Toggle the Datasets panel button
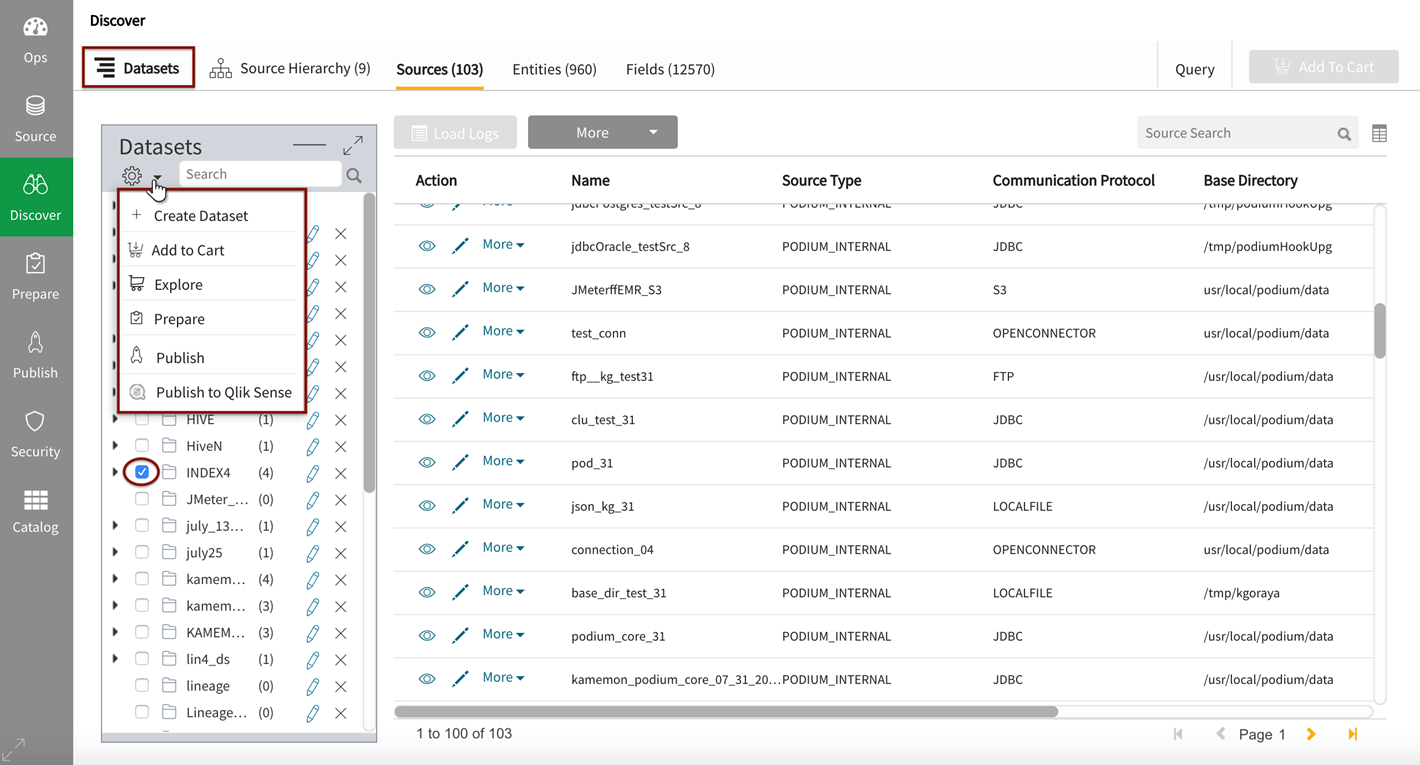This screenshot has height=765, width=1420. [138, 68]
